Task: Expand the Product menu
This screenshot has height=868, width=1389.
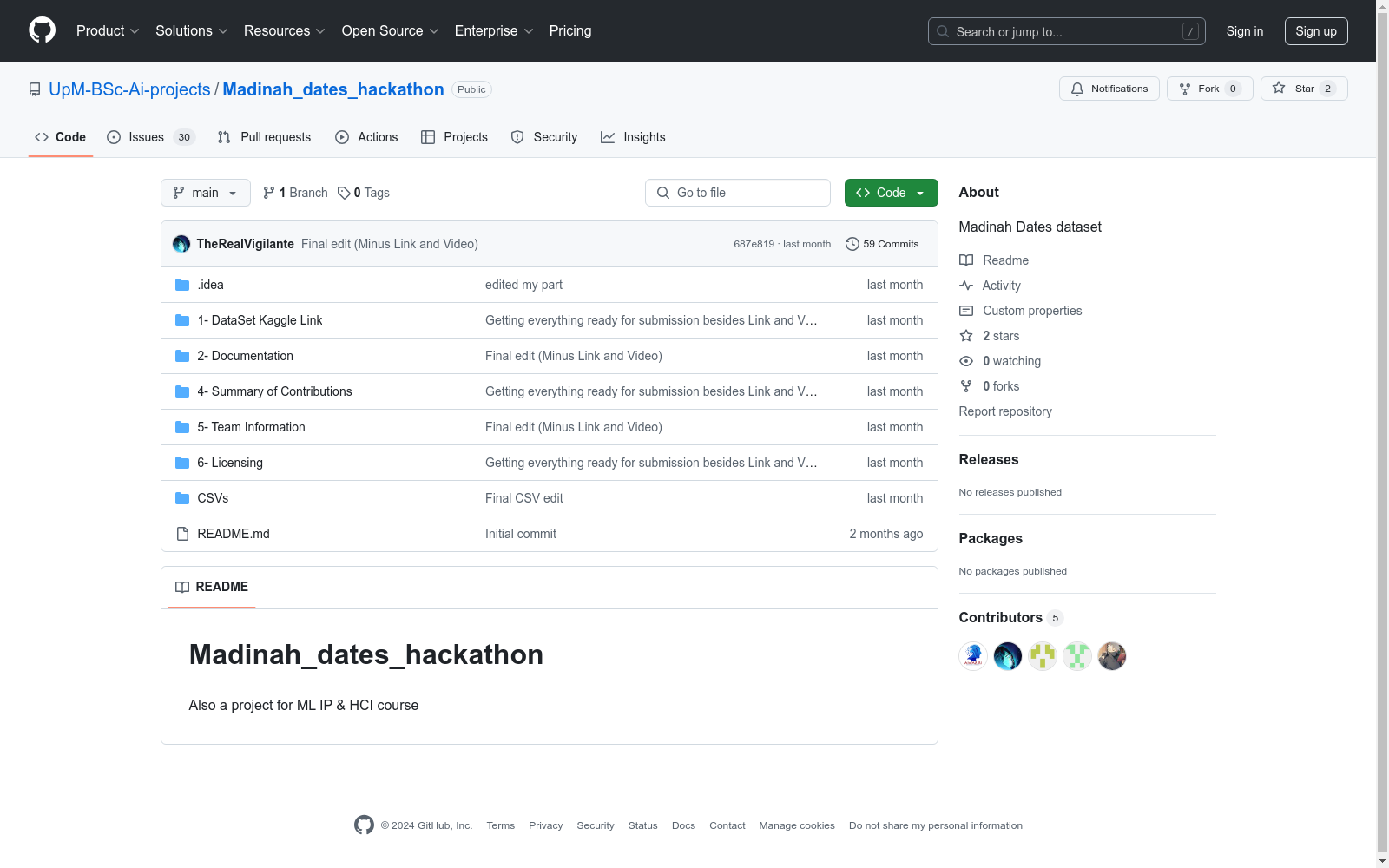Action: tap(108, 31)
